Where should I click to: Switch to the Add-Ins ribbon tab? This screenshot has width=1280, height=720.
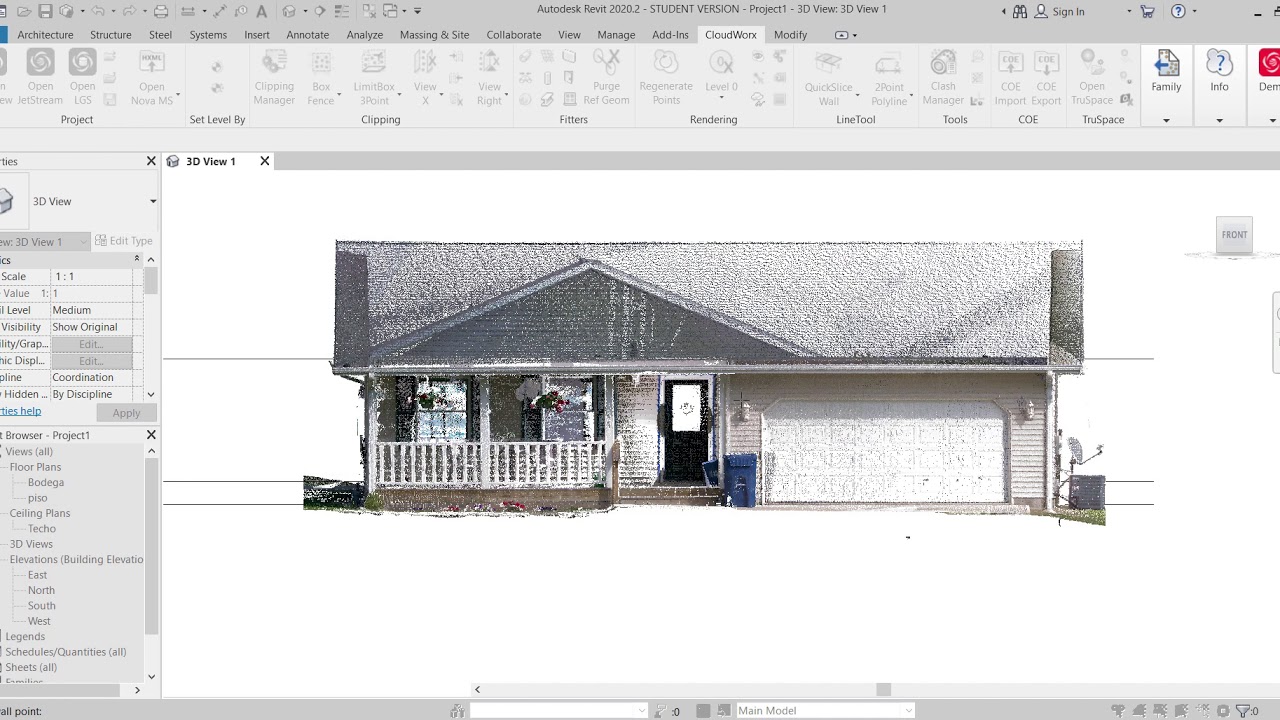670,34
